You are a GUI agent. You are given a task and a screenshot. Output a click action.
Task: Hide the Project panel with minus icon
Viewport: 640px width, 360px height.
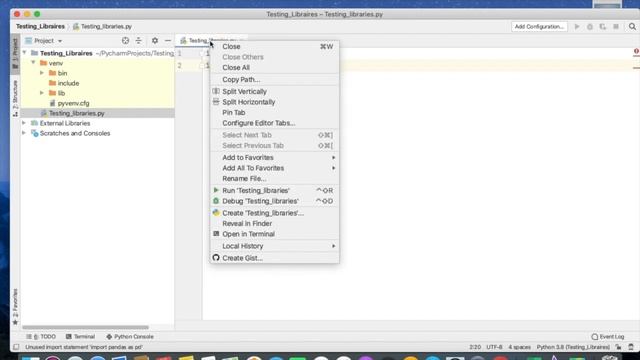(x=168, y=40)
